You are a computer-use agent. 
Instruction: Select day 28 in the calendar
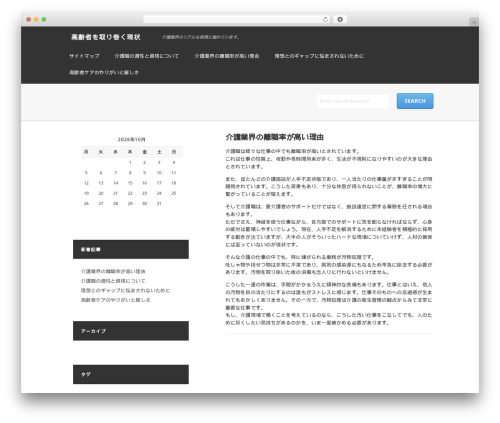(x=115, y=204)
